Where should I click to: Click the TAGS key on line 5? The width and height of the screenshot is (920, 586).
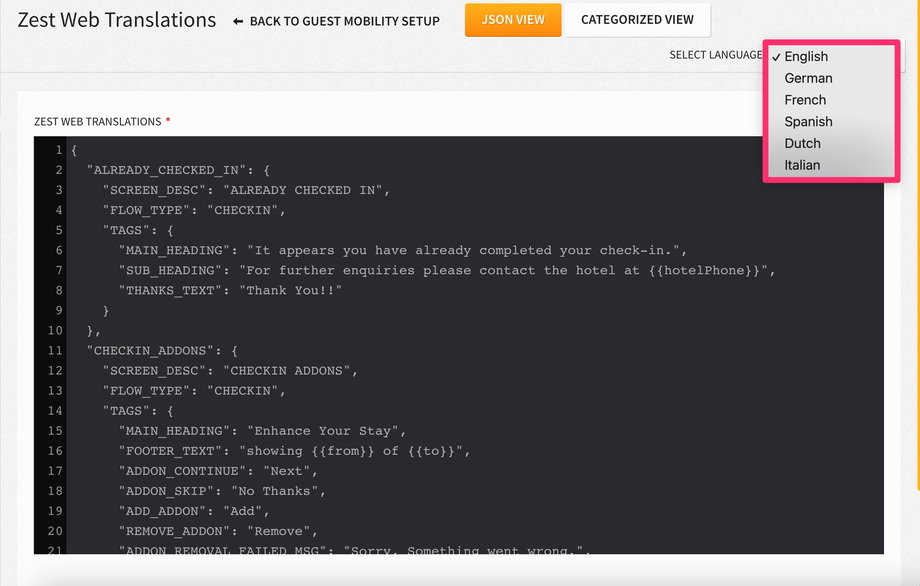(x=126, y=231)
